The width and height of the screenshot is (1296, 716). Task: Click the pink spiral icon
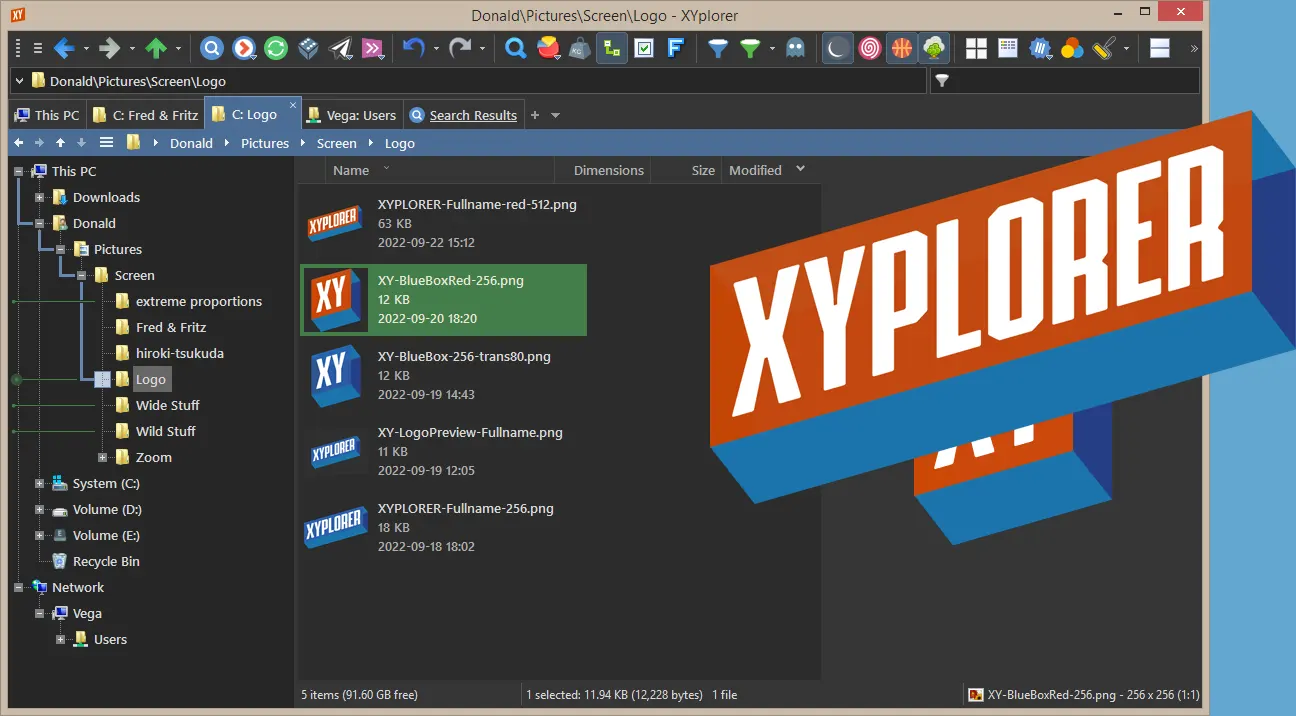[870, 48]
